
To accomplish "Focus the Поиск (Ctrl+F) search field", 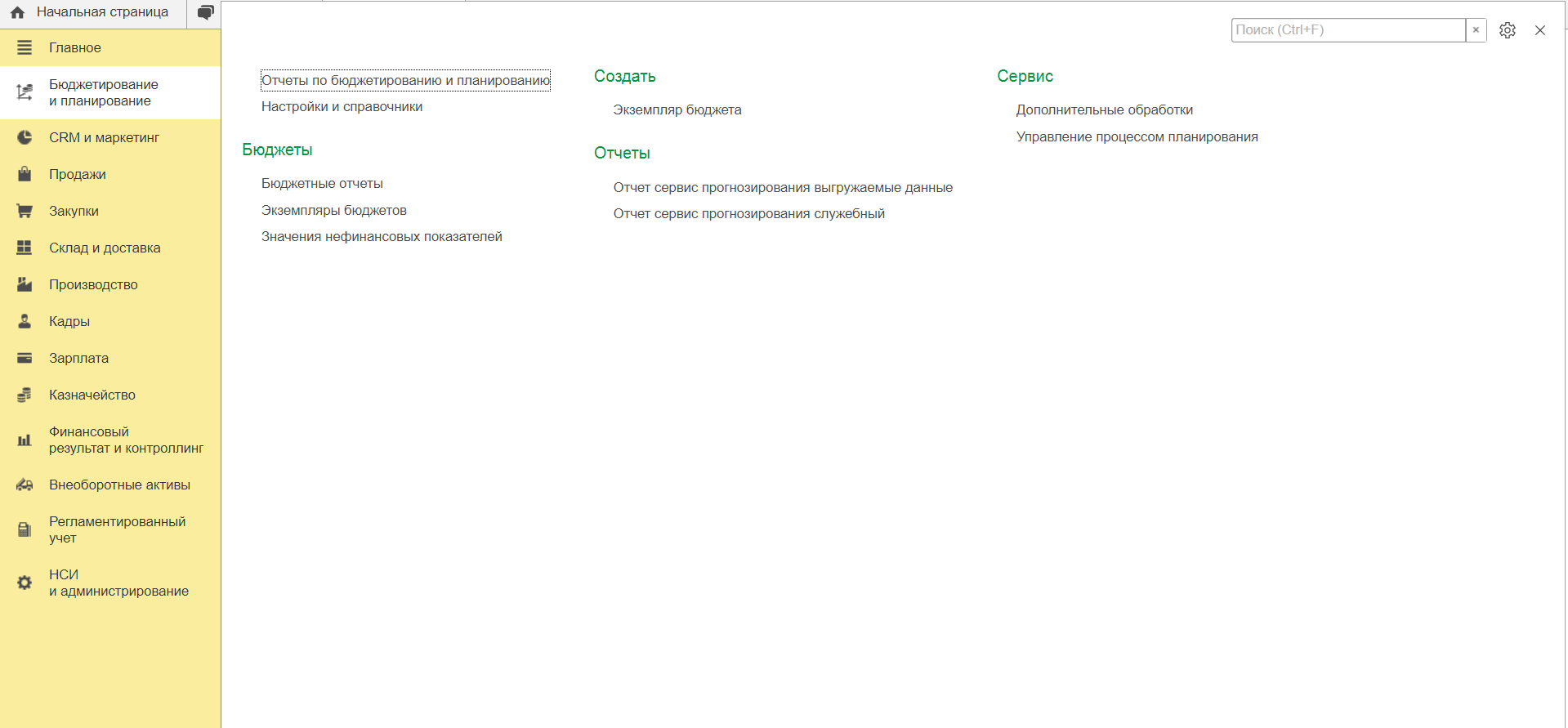I will tap(1347, 30).
